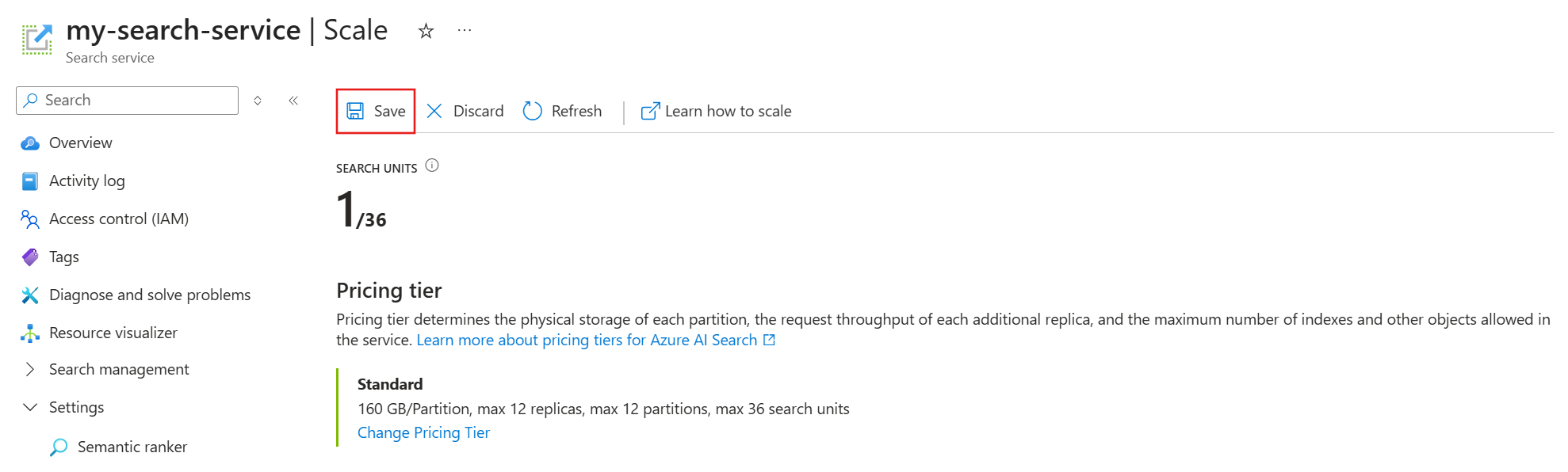Click the Save button in toolbar
The height and width of the screenshot is (472, 1568).
pos(377,112)
